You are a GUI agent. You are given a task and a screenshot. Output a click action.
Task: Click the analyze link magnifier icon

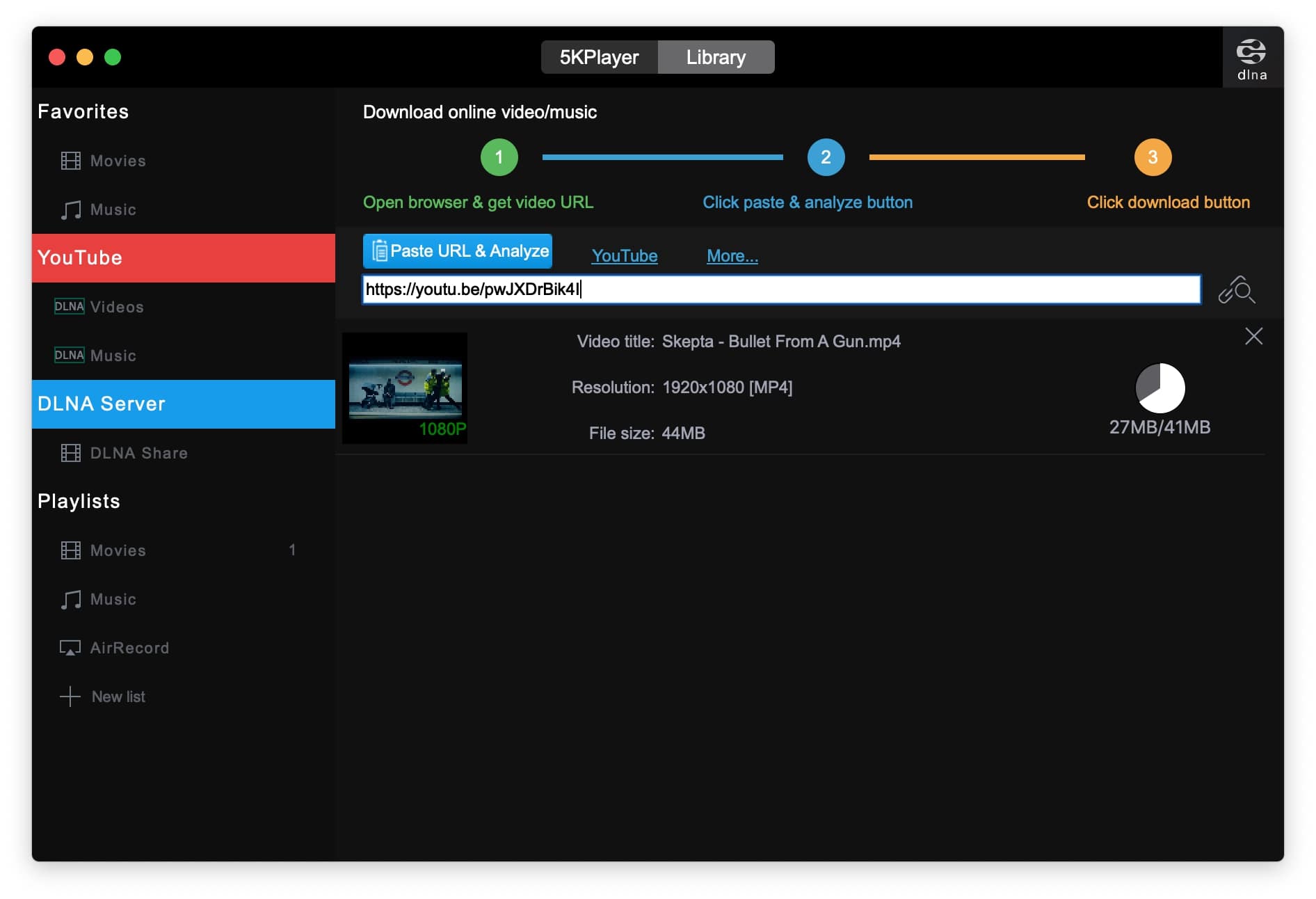1237,290
